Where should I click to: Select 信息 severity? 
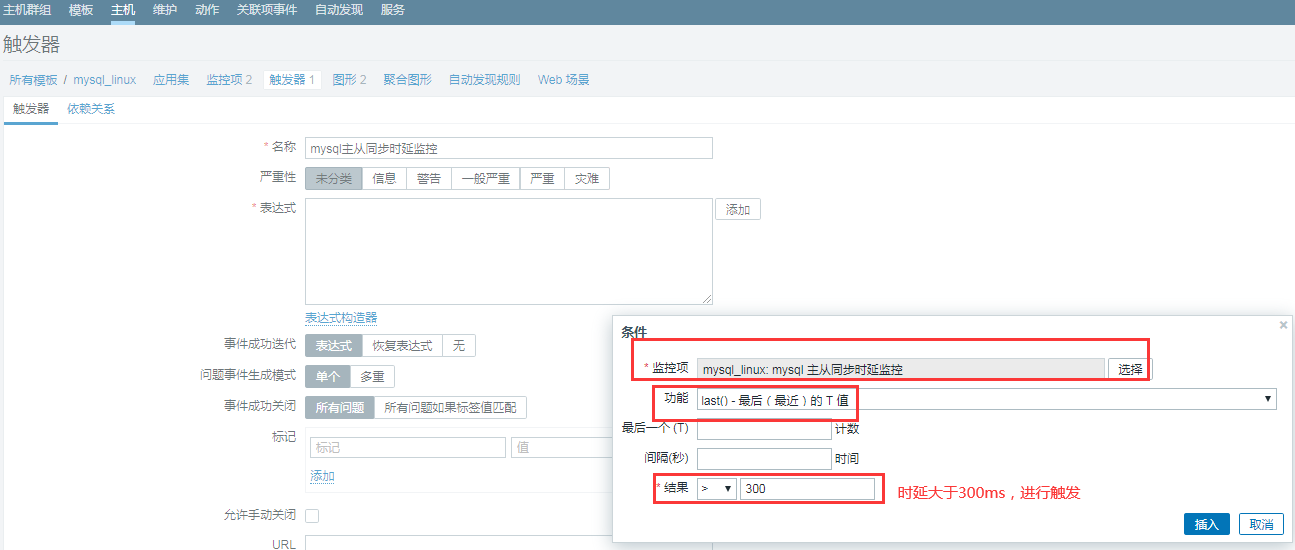(384, 179)
